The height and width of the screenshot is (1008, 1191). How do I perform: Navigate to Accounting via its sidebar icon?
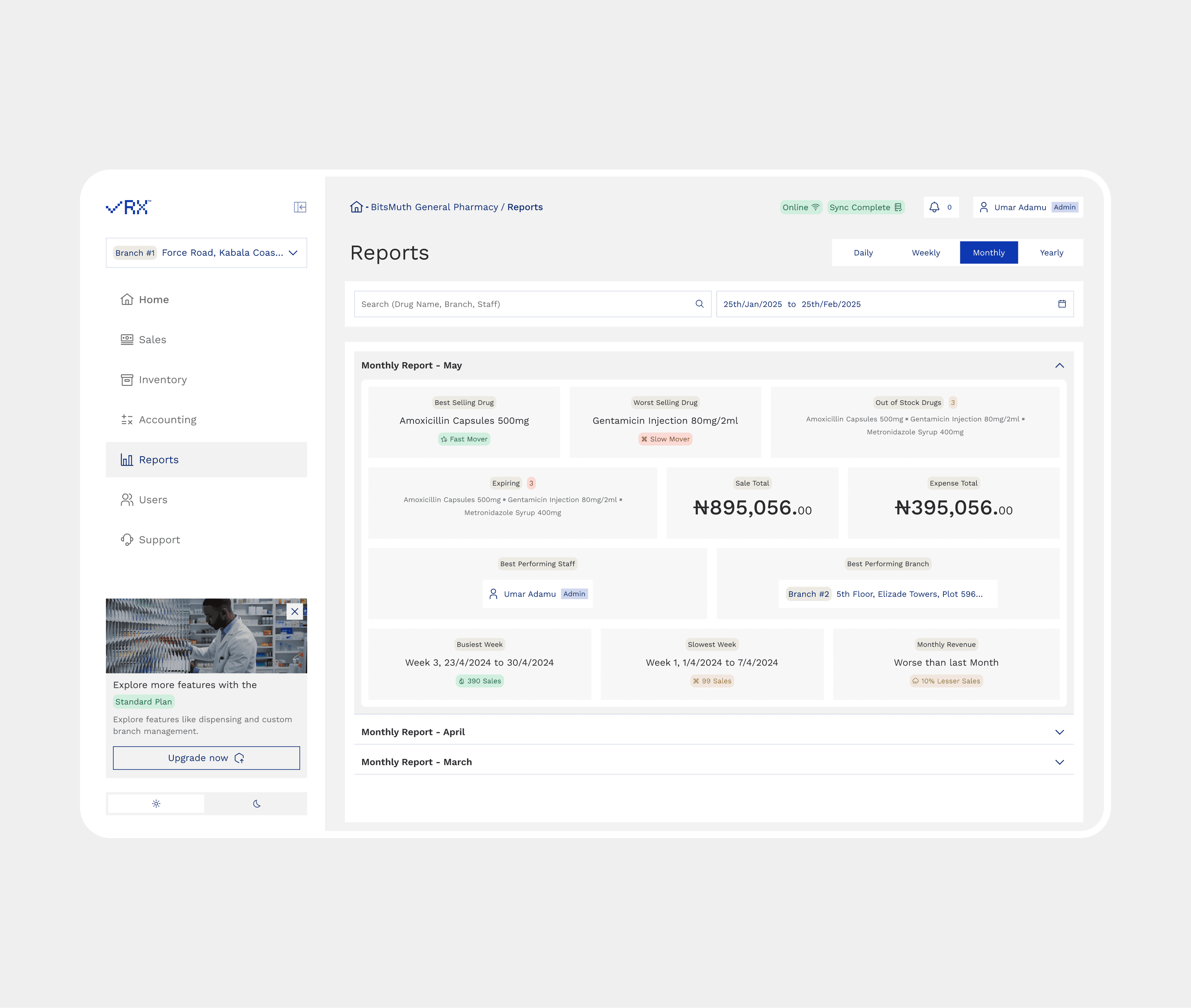tap(127, 419)
